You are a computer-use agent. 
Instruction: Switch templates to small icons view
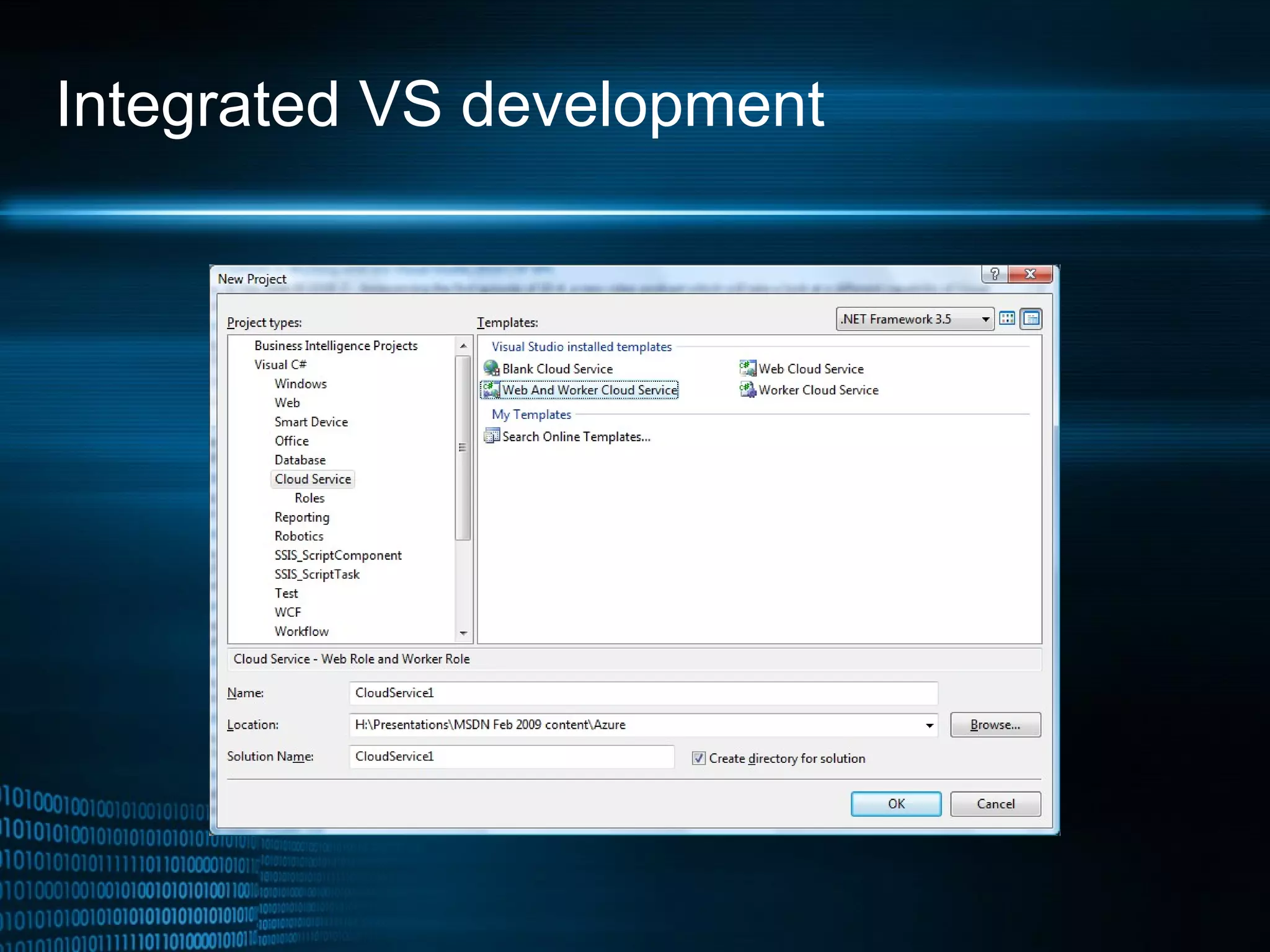[1031, 319]
